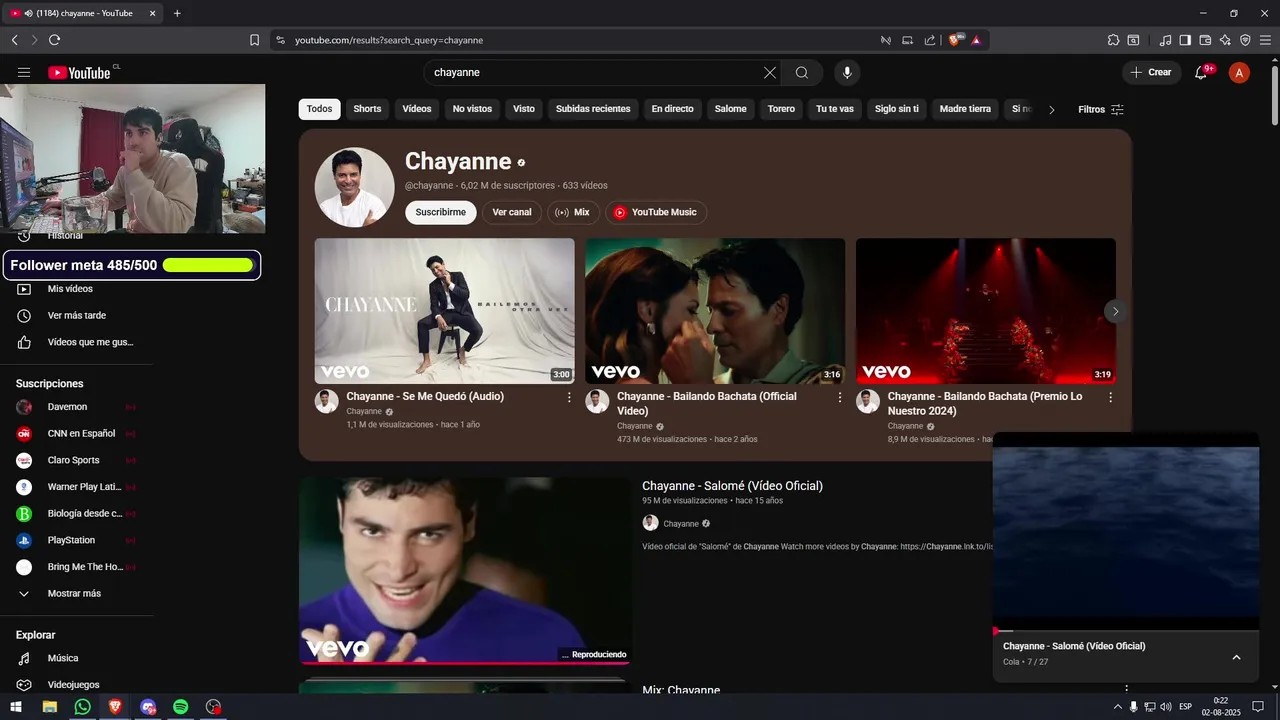This screenshot has height=720, width=1280.
Task: Select the Madre tierra chip
Action: point(965,109)
